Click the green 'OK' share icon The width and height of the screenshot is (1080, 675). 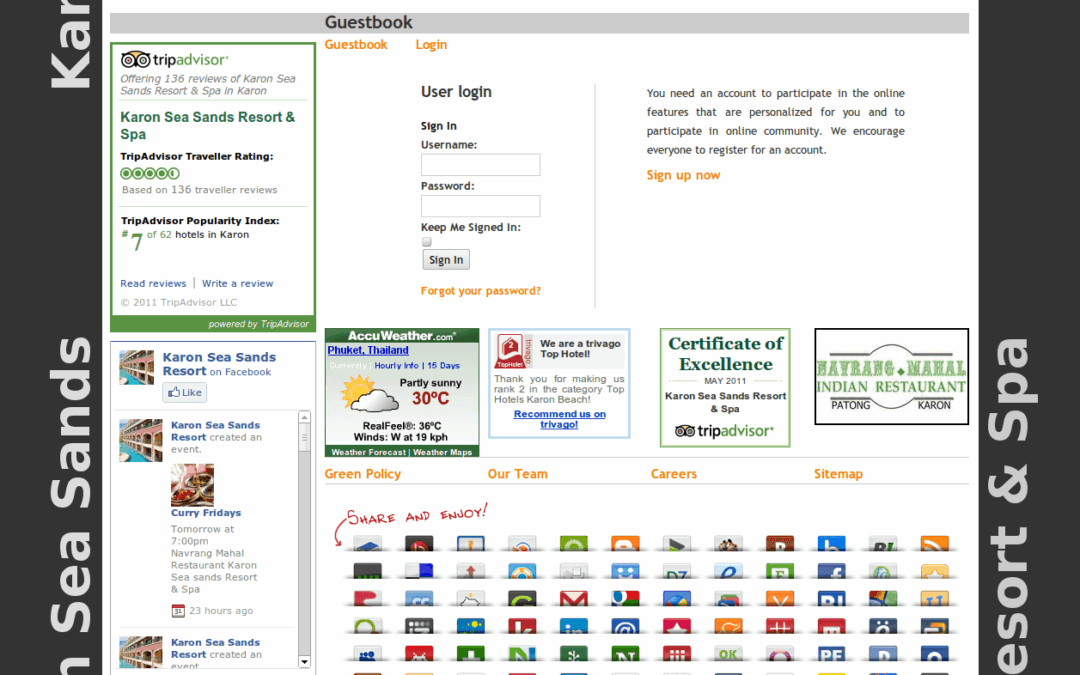coord(728,654)
